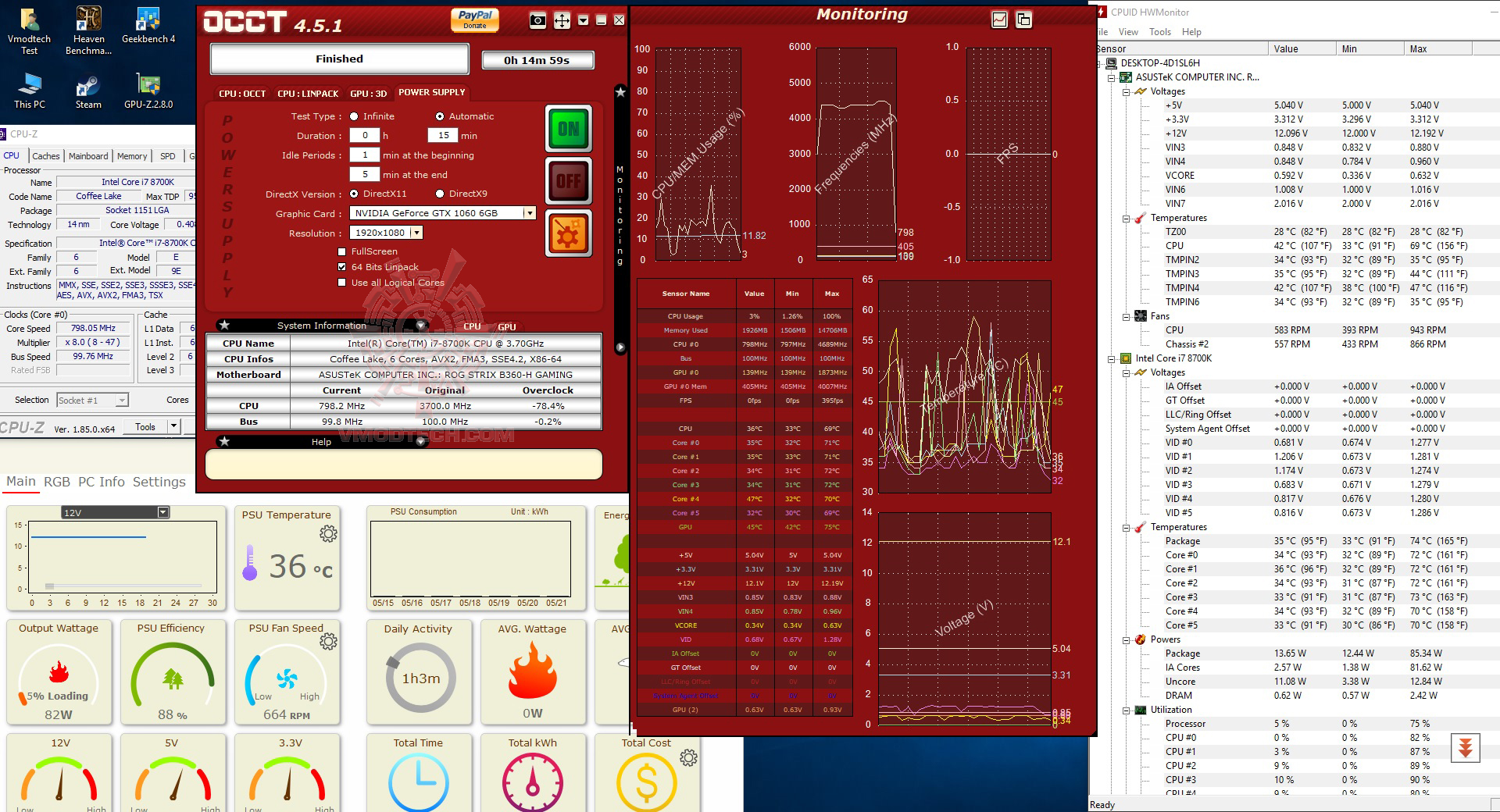Open This PC desktop icon

30,91
